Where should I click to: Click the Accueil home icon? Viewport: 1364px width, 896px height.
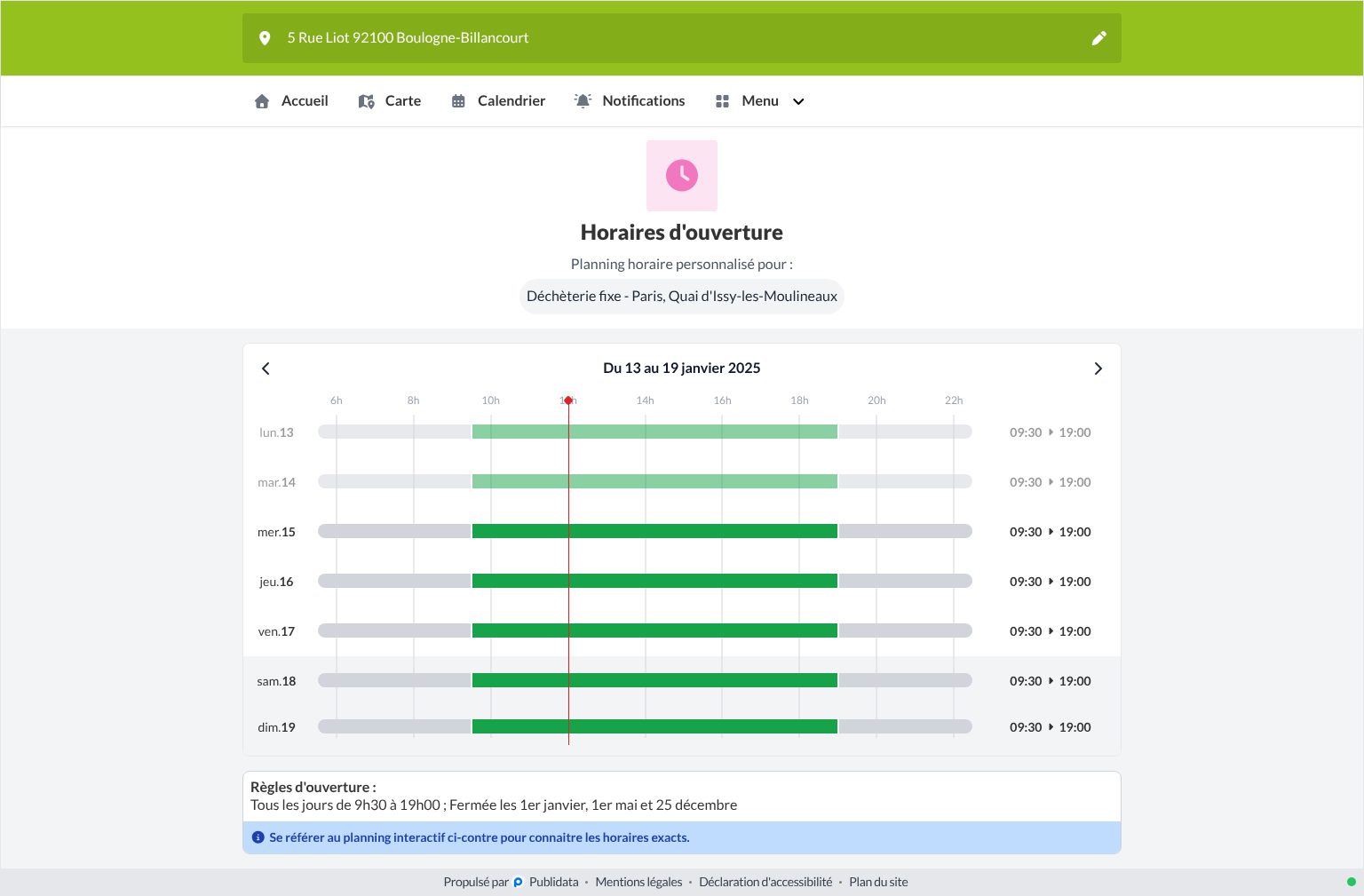coord(262,101)
